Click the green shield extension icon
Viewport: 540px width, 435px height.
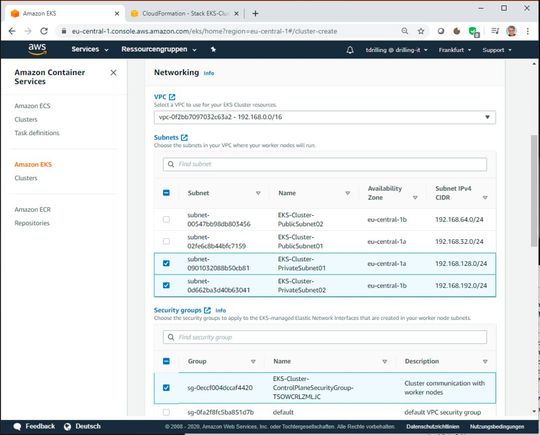coord(474,32)
